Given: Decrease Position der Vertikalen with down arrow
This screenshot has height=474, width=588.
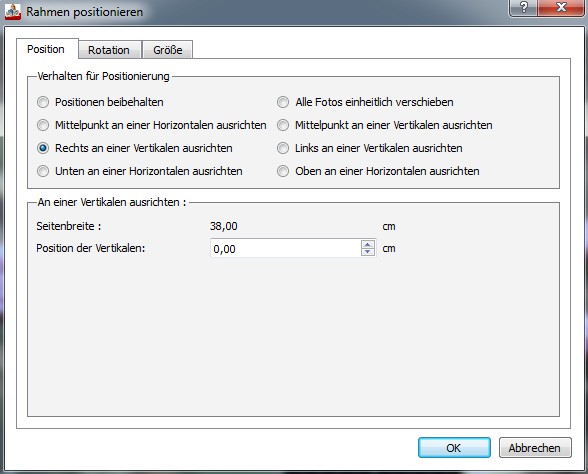Looking at the screenshot, I should click(x=368, y=252).
